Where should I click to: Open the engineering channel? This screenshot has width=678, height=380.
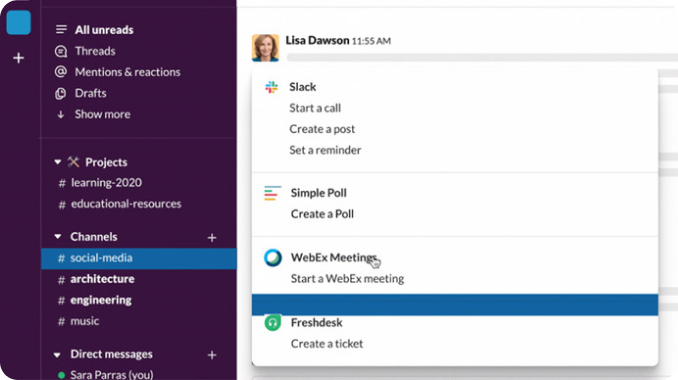pyautogui.click(x=101, y=300)
